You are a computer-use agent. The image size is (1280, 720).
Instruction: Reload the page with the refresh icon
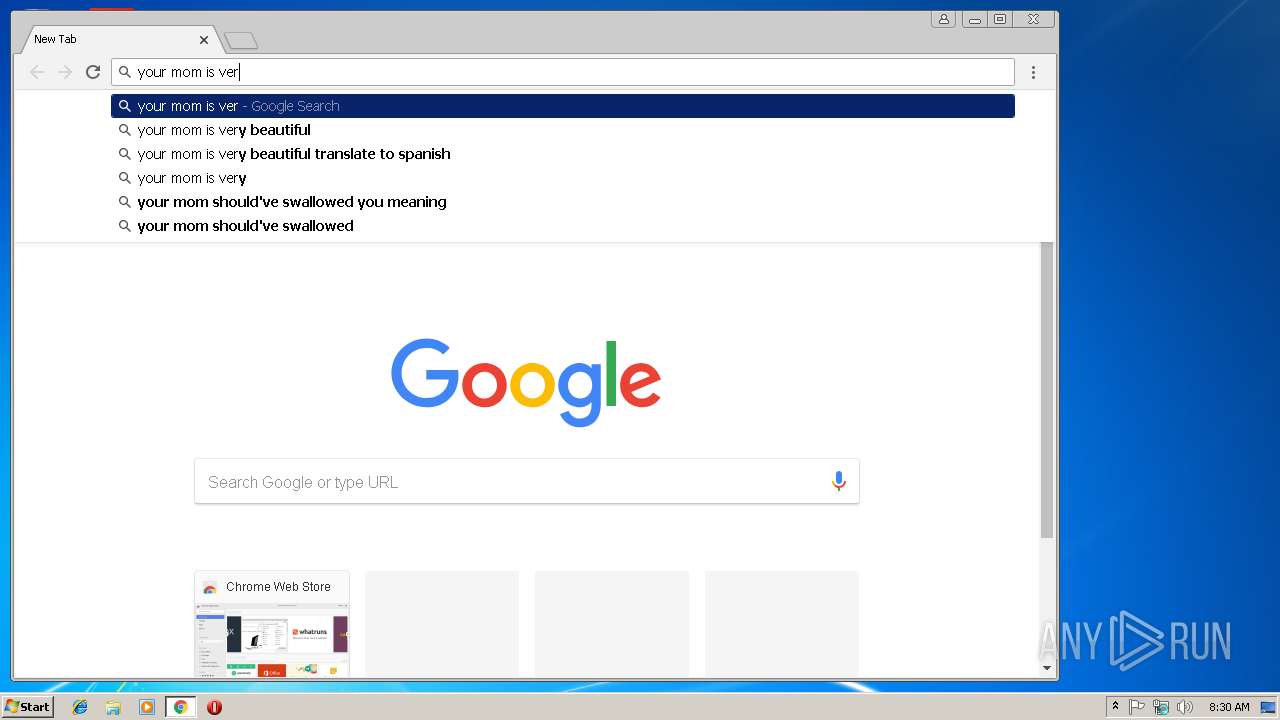click(93, 72)
